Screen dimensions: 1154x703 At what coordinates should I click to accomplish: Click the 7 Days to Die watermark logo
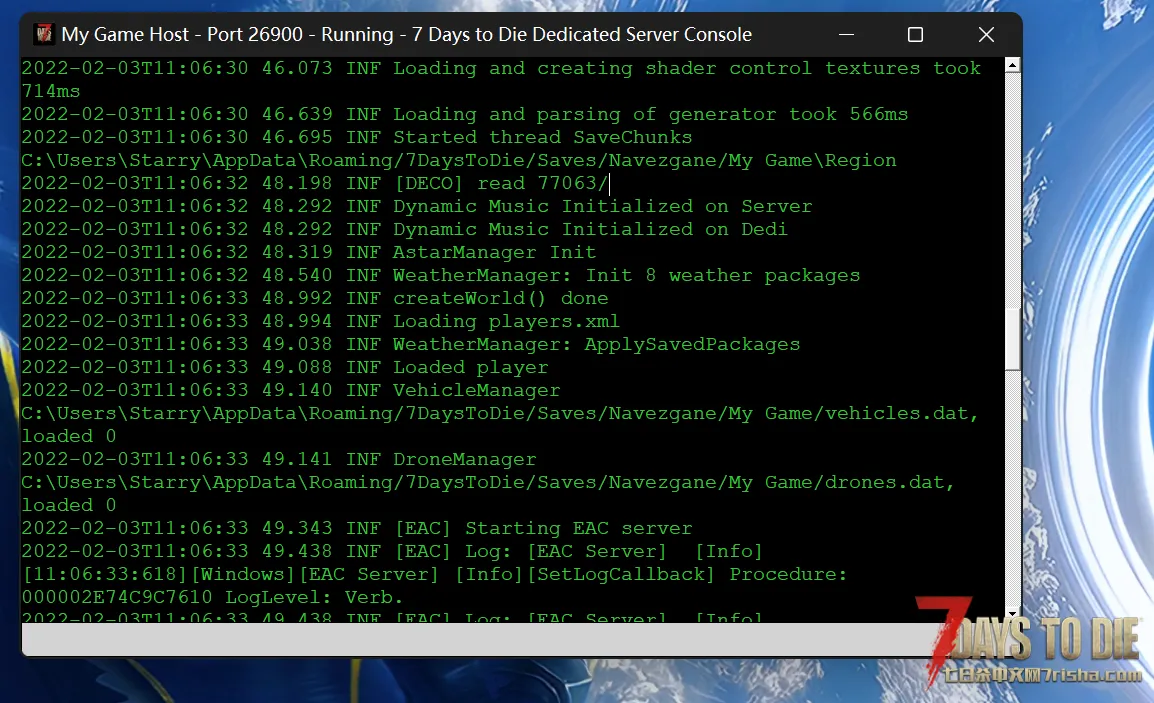coord(1030,639)
